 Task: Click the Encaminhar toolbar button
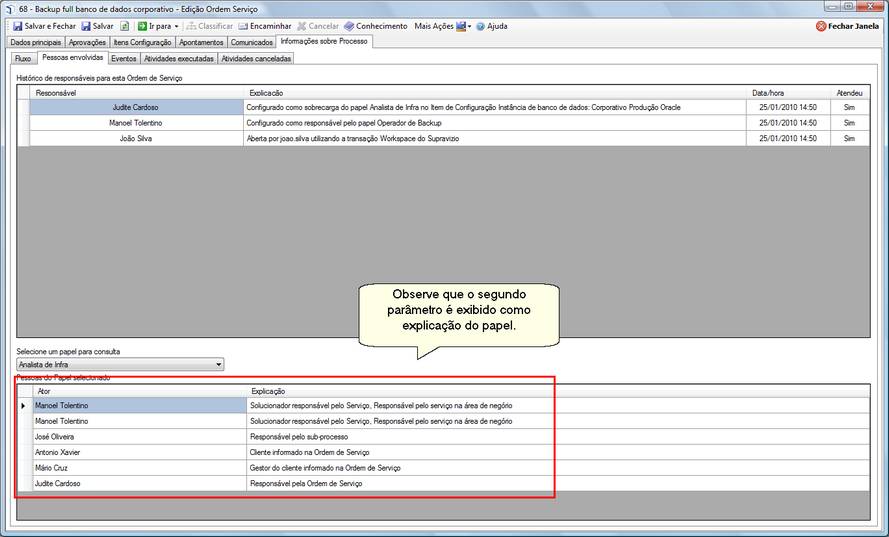coord(265,26)
